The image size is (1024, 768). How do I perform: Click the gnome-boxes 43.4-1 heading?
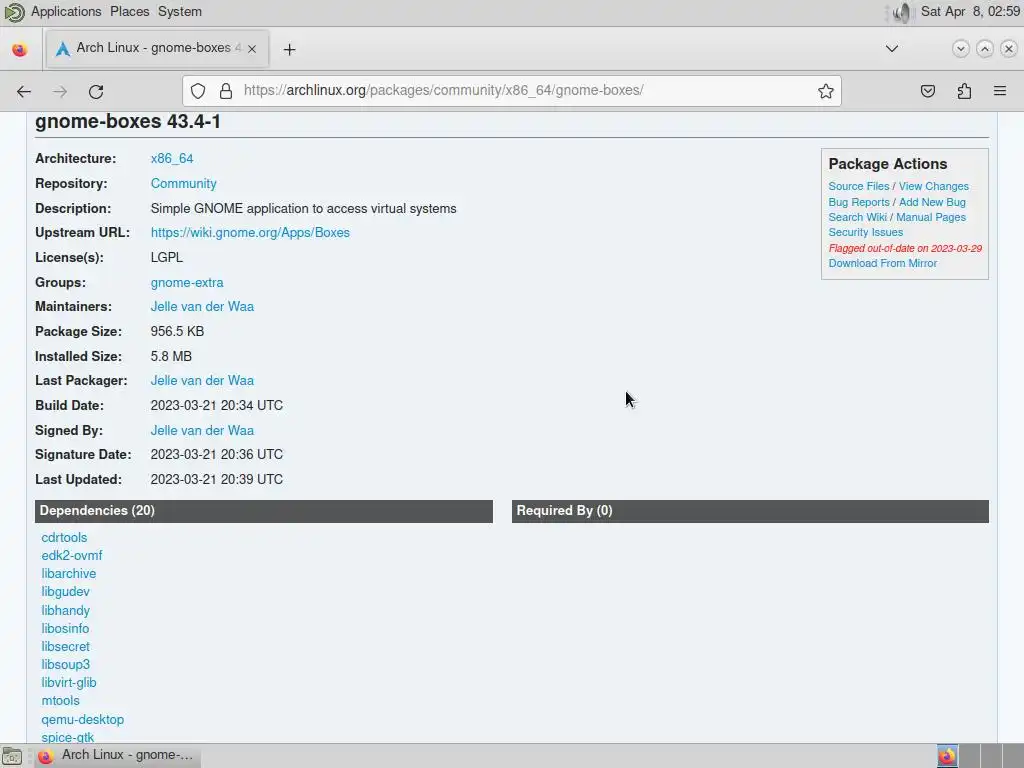click(x=128, y=122)
